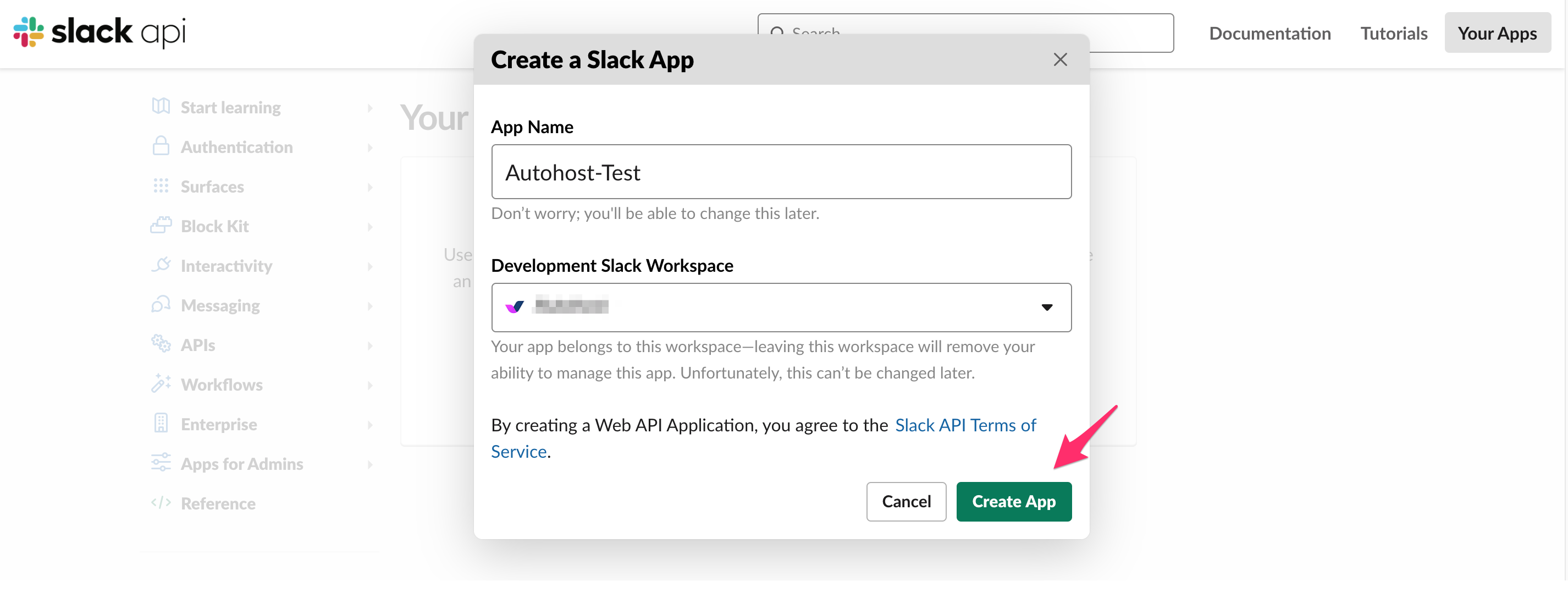The image size is (1568, 603).
Task: Open the Surfaces grid icon
Action: pos(161,187)
